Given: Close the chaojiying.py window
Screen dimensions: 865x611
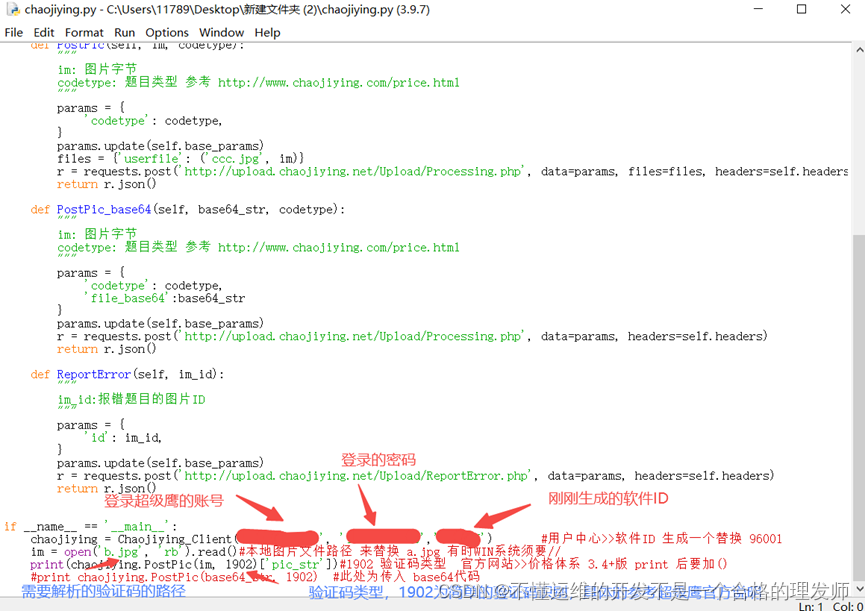Looking at the screenshot, I should pos(845,9).
